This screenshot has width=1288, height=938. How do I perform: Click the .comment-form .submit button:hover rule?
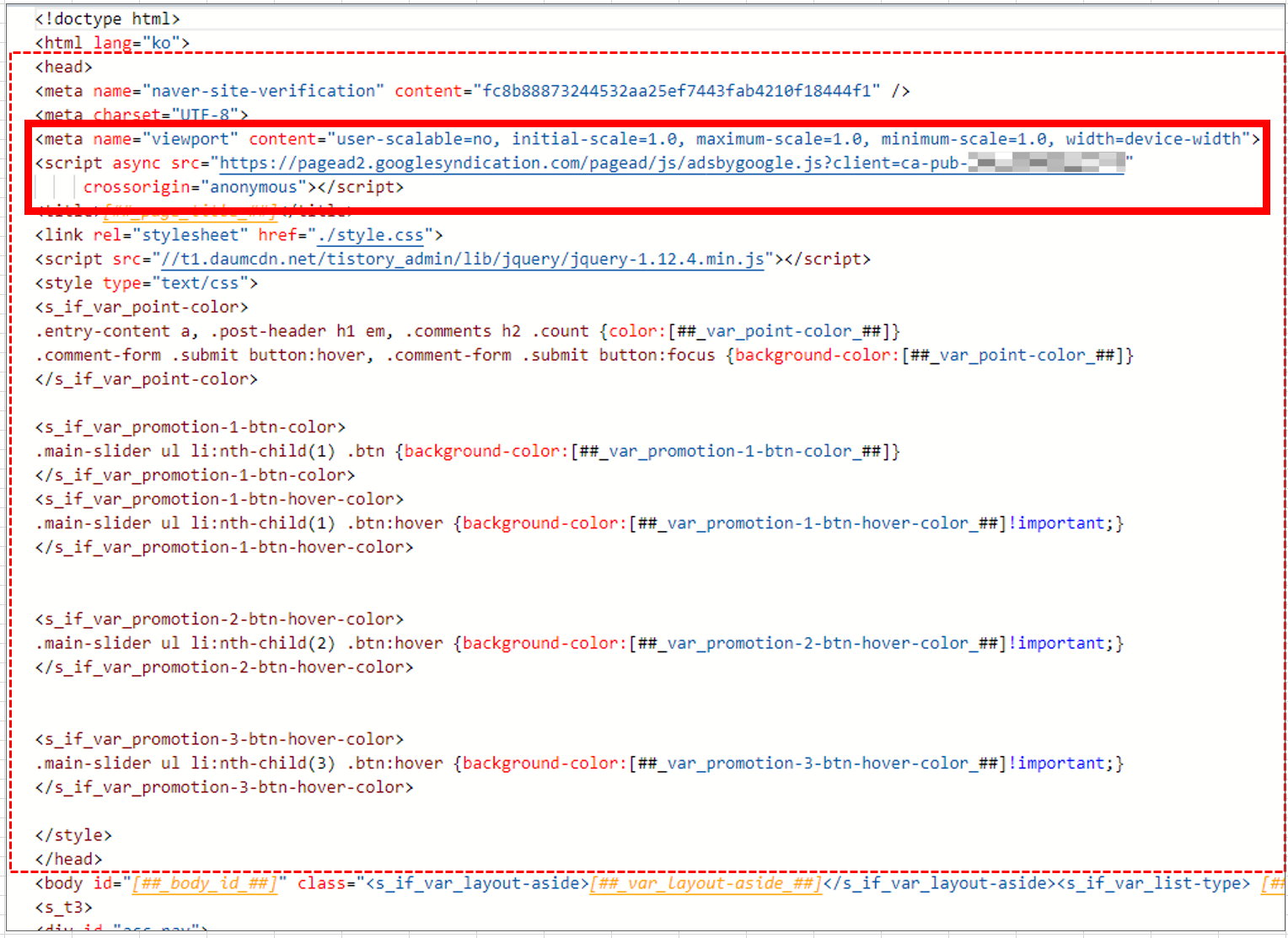pyautogui.click(x=584, y=356)
